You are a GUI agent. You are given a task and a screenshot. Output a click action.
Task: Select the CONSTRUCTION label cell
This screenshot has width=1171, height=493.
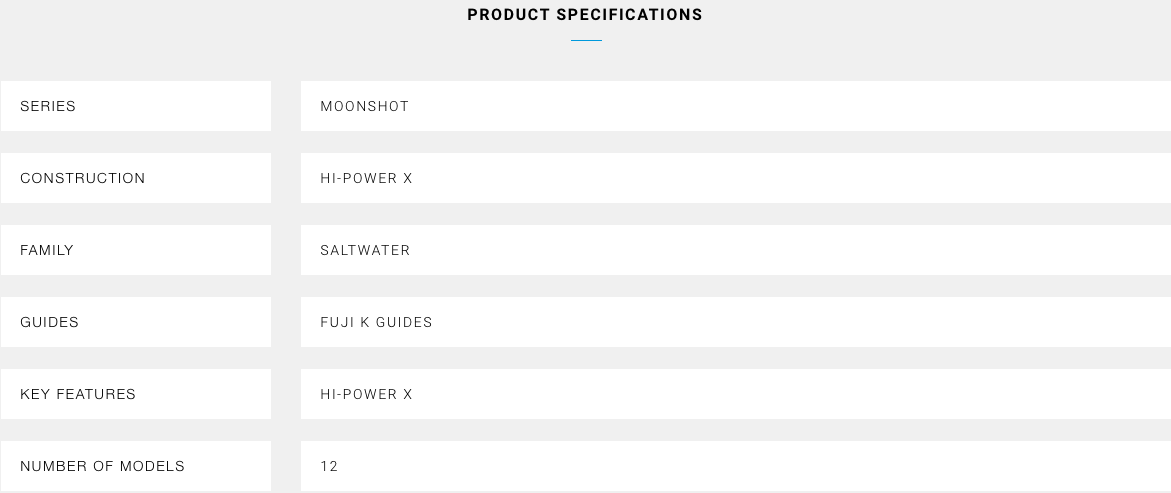(x=136, y=178)
